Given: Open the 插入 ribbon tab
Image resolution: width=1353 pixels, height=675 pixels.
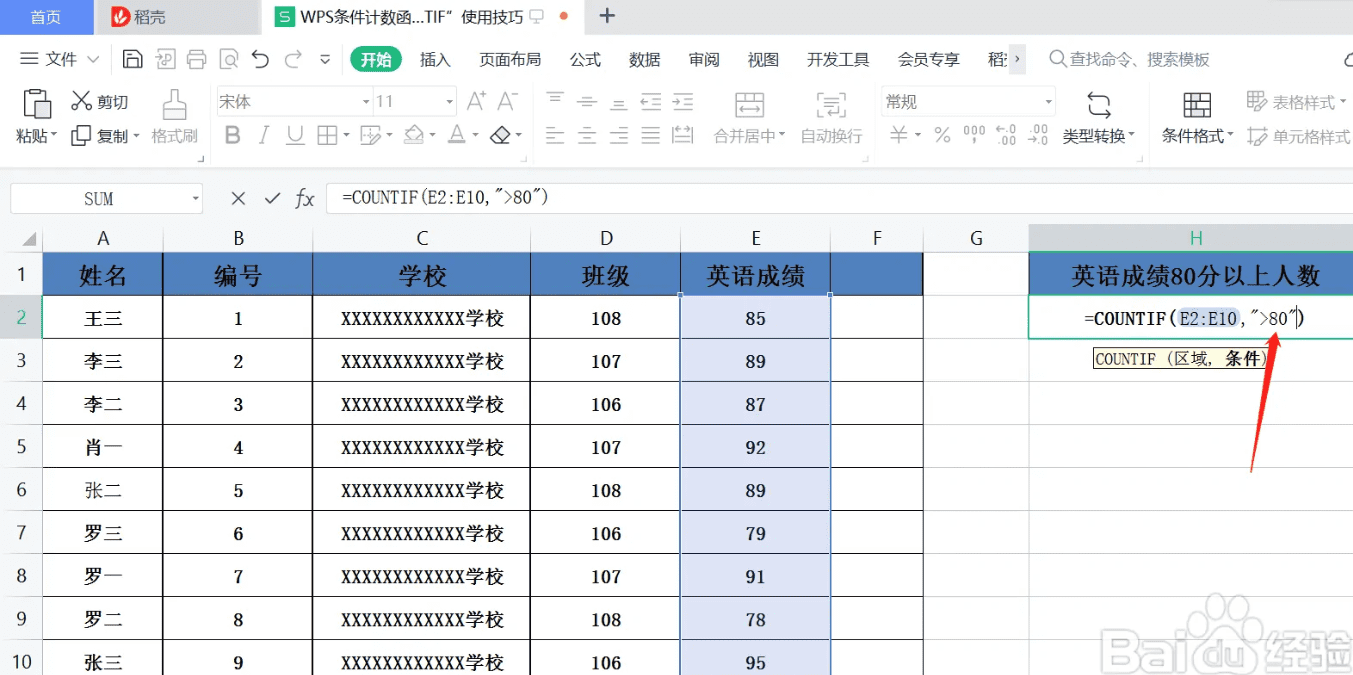Looking at the screenshot, I should [x=434, y=59].
